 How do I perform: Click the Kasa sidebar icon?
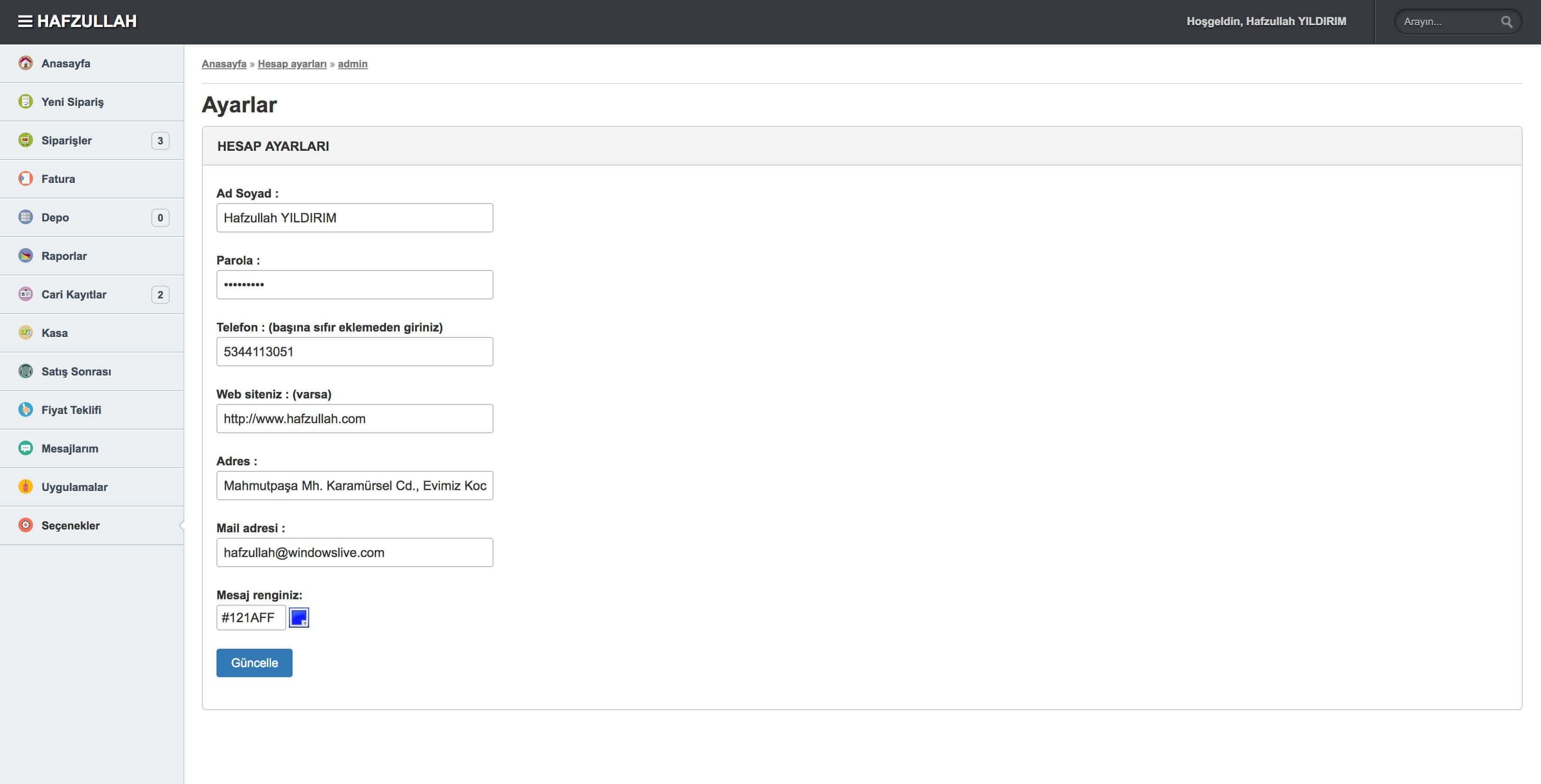pos(25,333)
